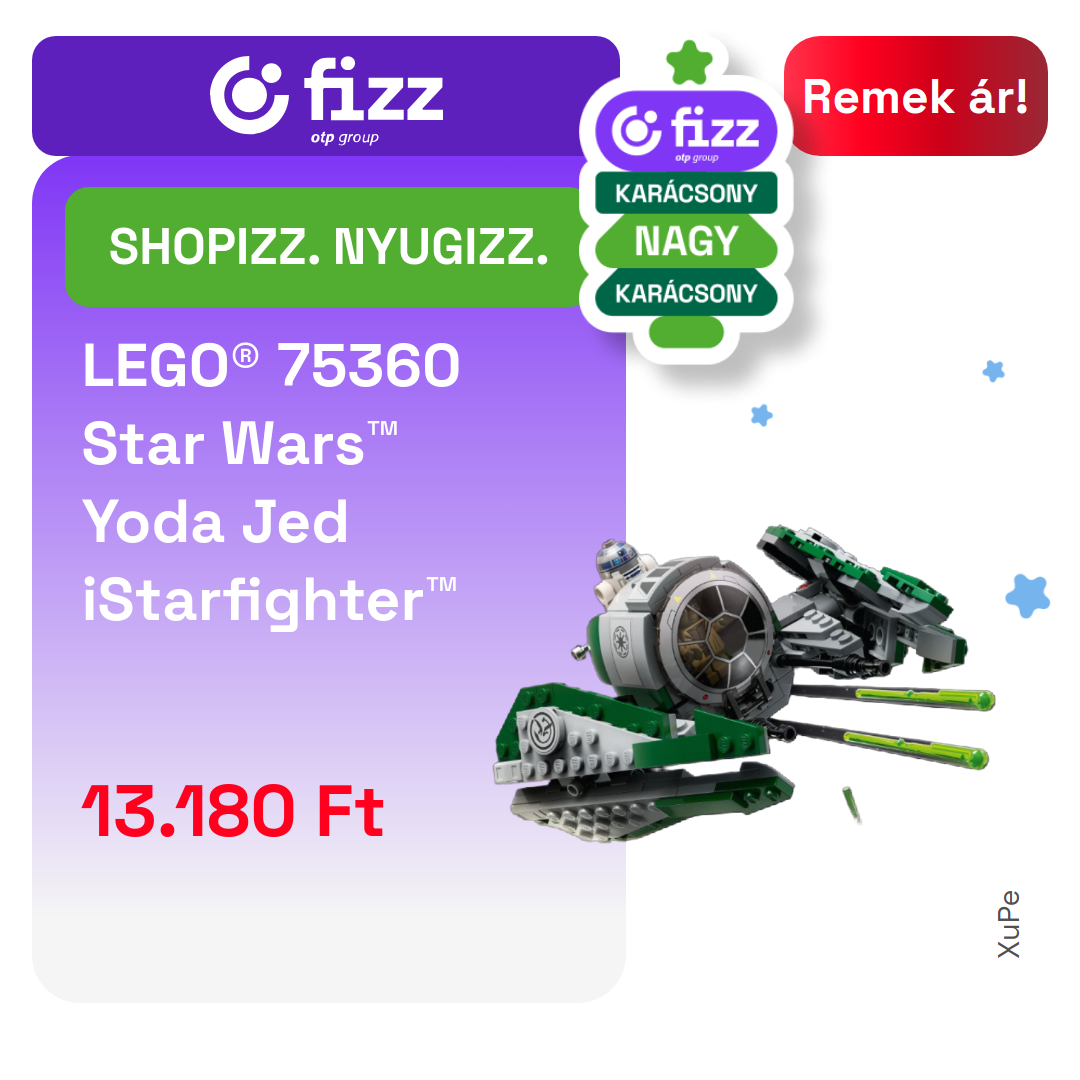Click the 13.180 Ft price
Viewport: 1080px width, 1080px height.
(232, 811)
